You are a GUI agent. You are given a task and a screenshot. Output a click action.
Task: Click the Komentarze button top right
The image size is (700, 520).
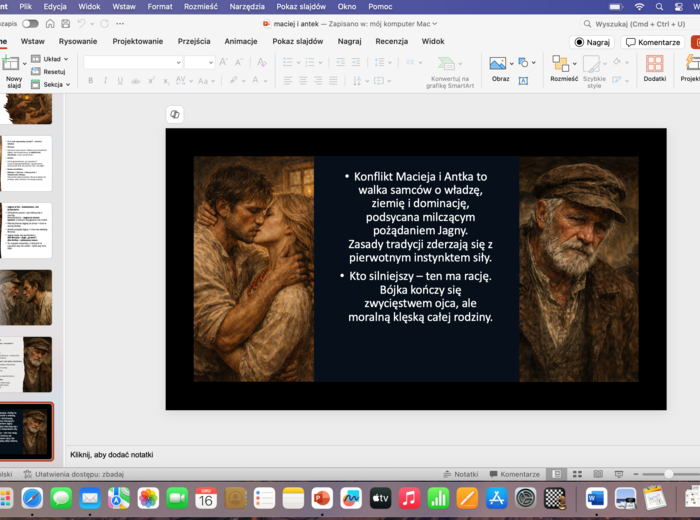click(653, 42)
